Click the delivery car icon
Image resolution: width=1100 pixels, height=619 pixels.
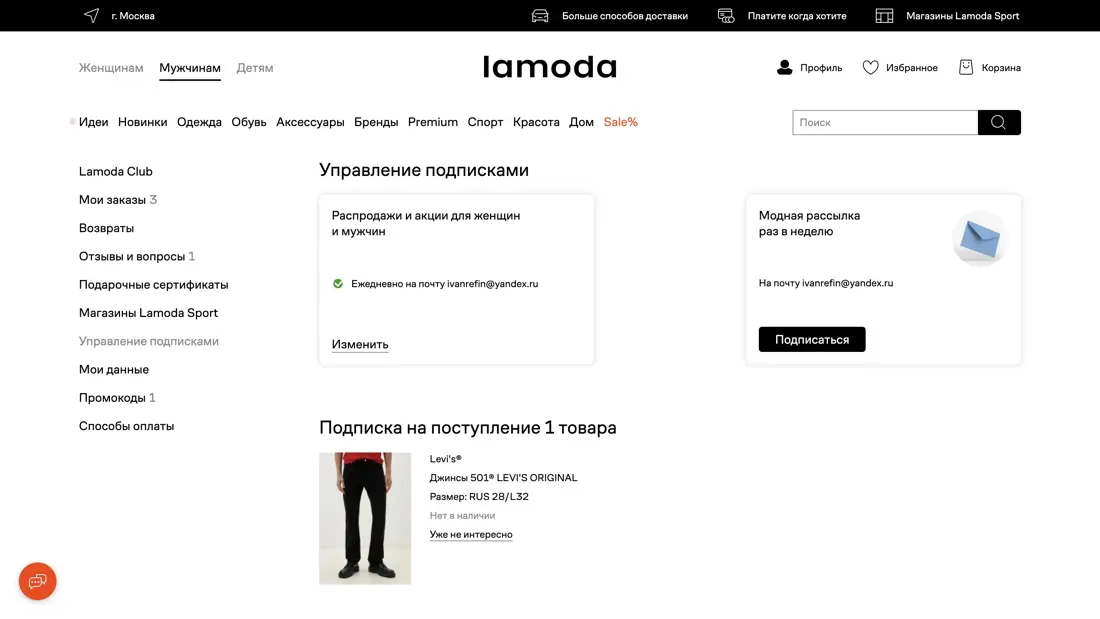tap(540, 15)
